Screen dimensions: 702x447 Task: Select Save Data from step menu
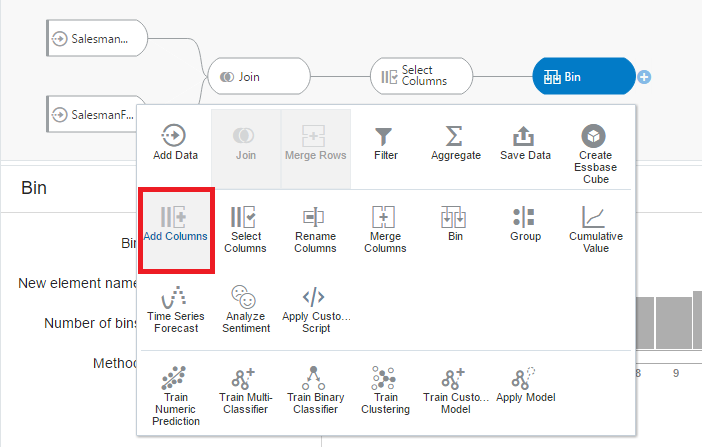tap(525, 142)
